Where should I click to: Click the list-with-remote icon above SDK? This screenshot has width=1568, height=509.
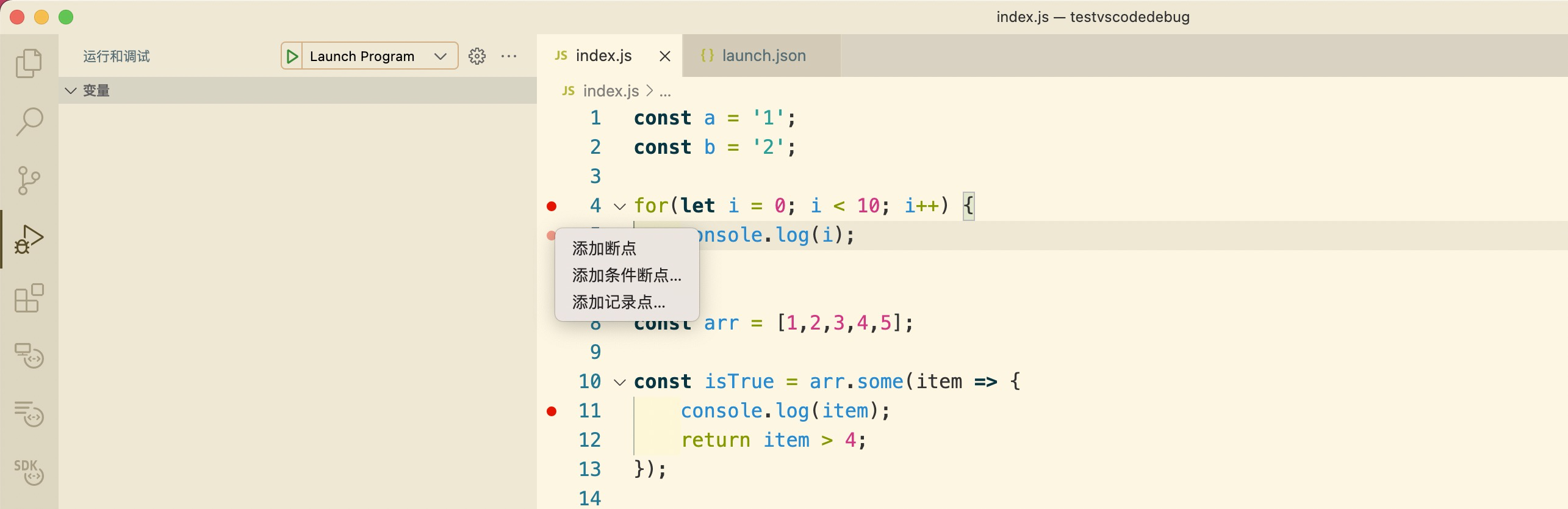point(29,414)
